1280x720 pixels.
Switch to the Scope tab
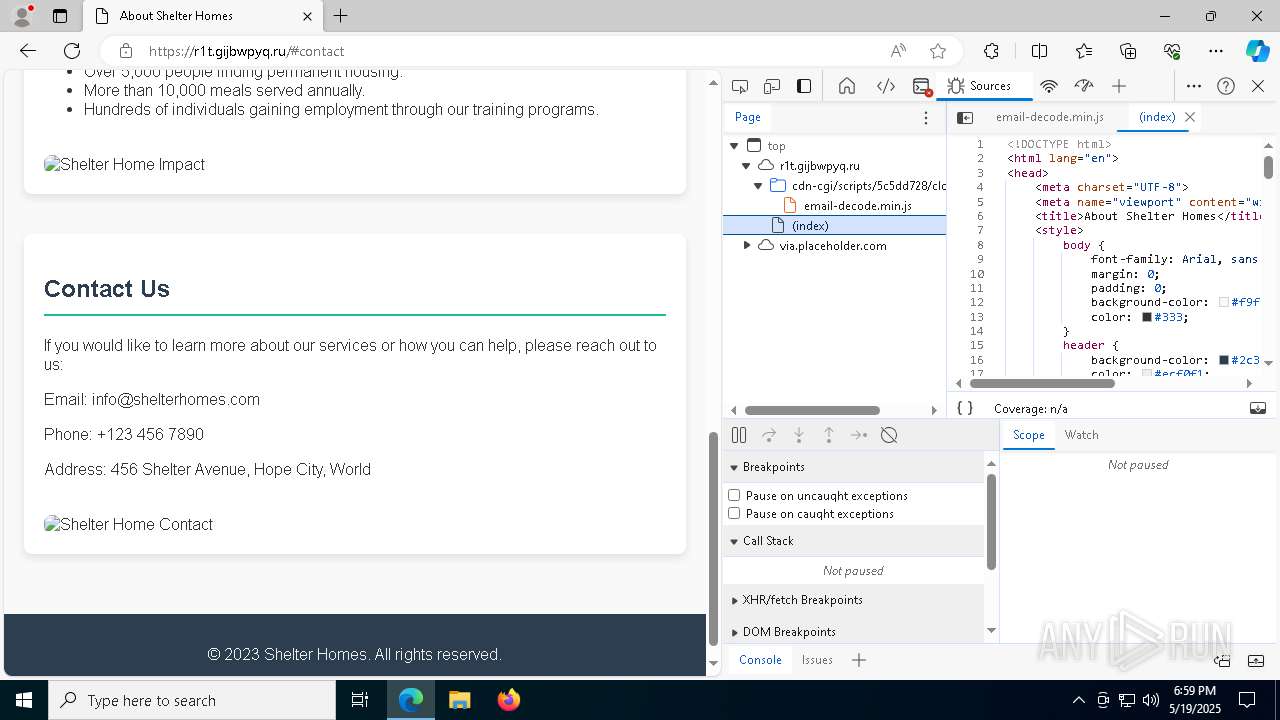(x=1028, y=435)
